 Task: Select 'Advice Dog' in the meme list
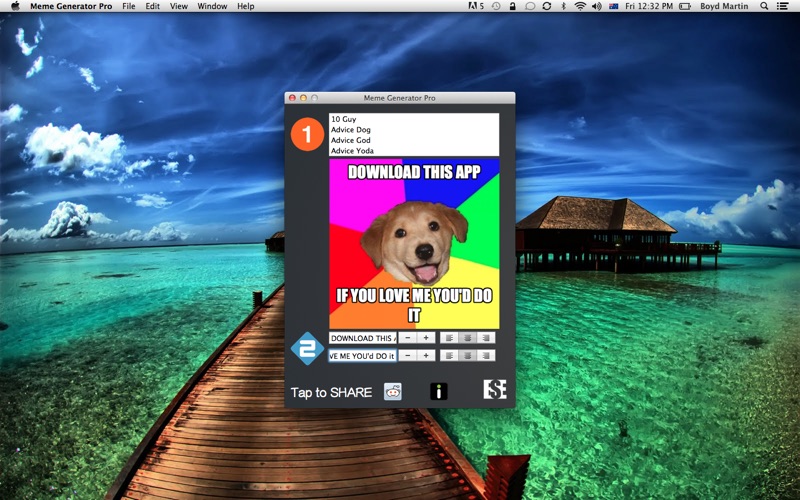(x=414, y=130)
